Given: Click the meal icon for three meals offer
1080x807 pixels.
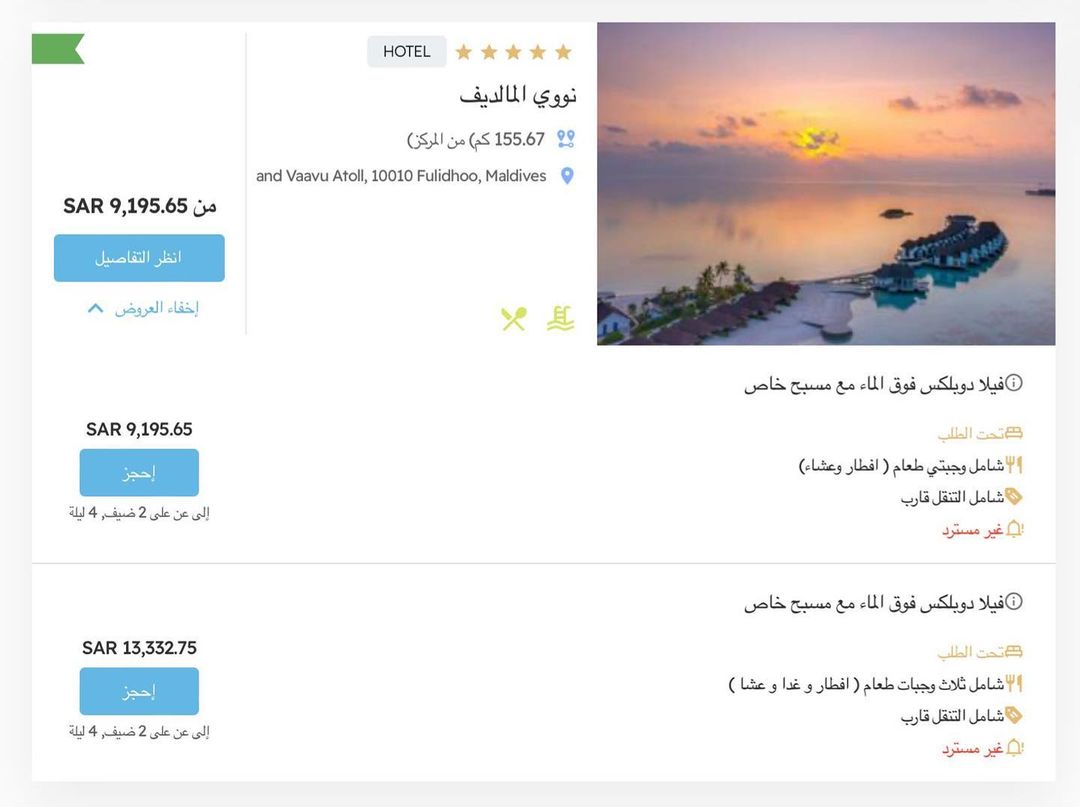Looking at the screenshot, I should (1014, 684).
